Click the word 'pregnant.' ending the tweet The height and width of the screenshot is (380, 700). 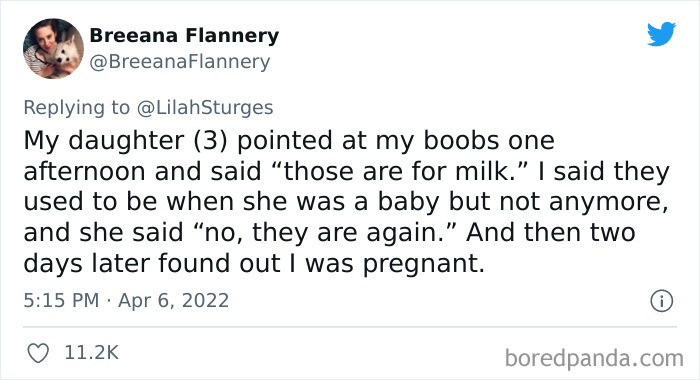click(423, 263)
